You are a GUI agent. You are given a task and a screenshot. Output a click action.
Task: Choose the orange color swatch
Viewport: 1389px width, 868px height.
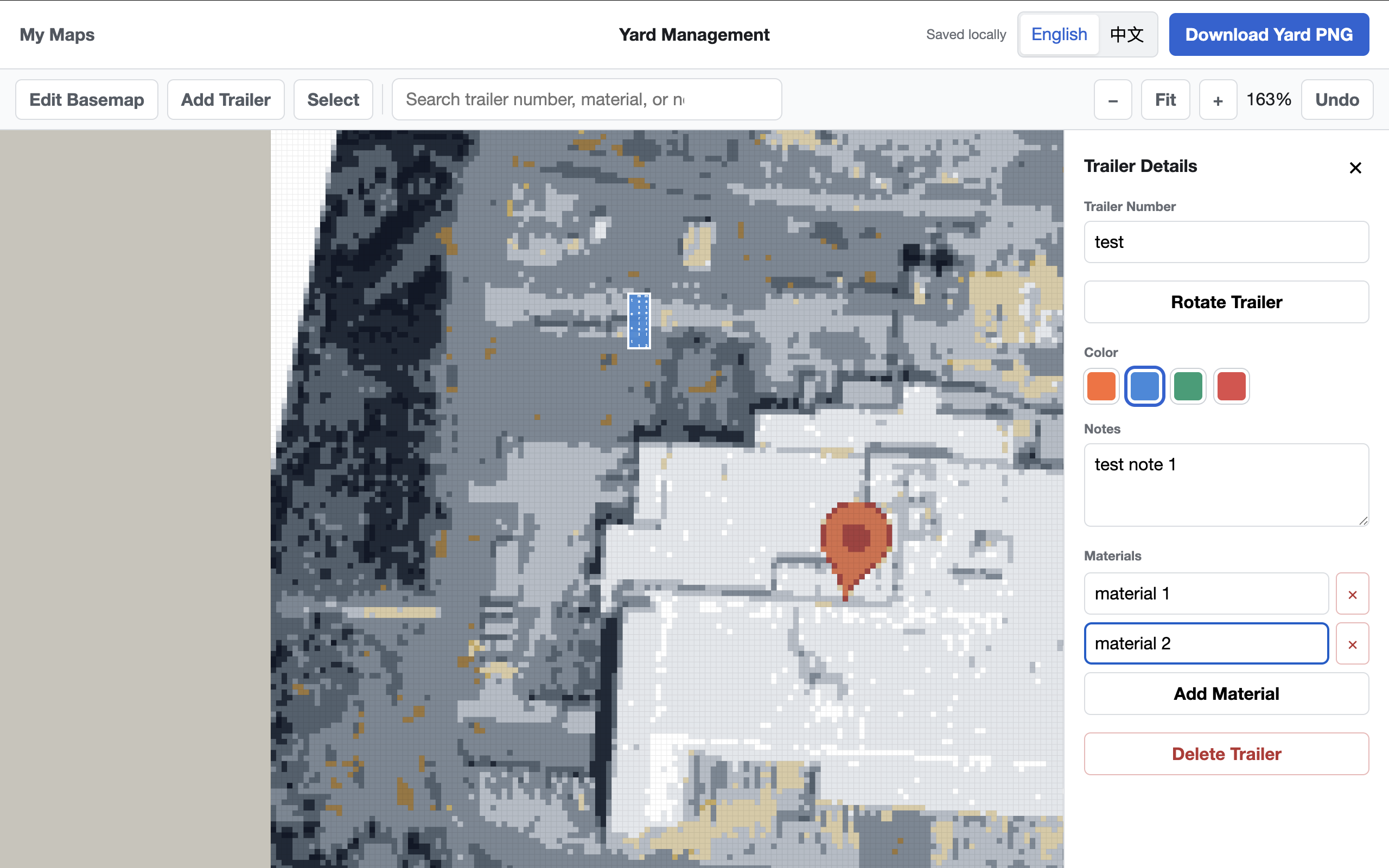(1101, 386)
